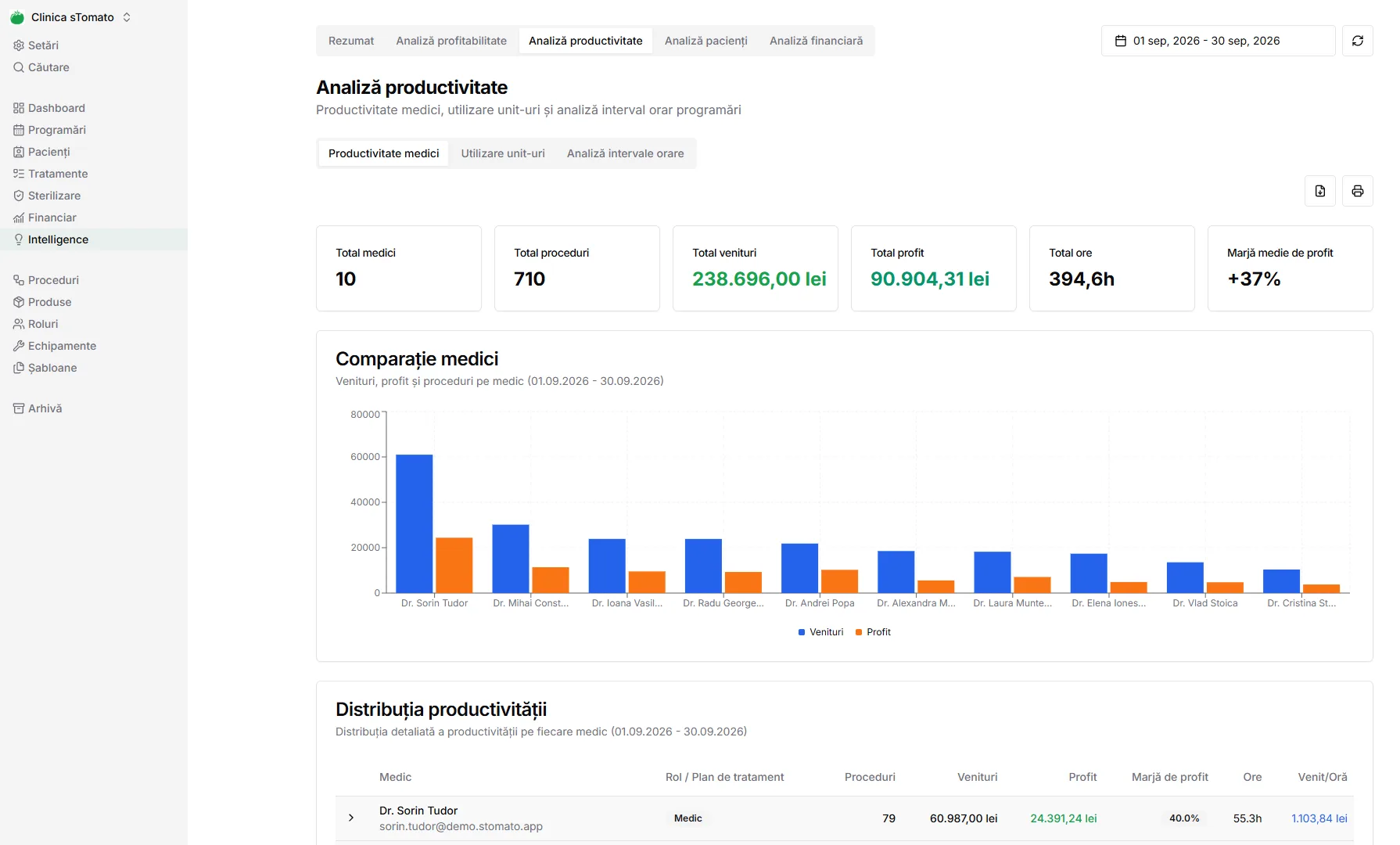Select the Analiză productivitate tab
This screenshot has width=1400, height=845.
point(586,41)
